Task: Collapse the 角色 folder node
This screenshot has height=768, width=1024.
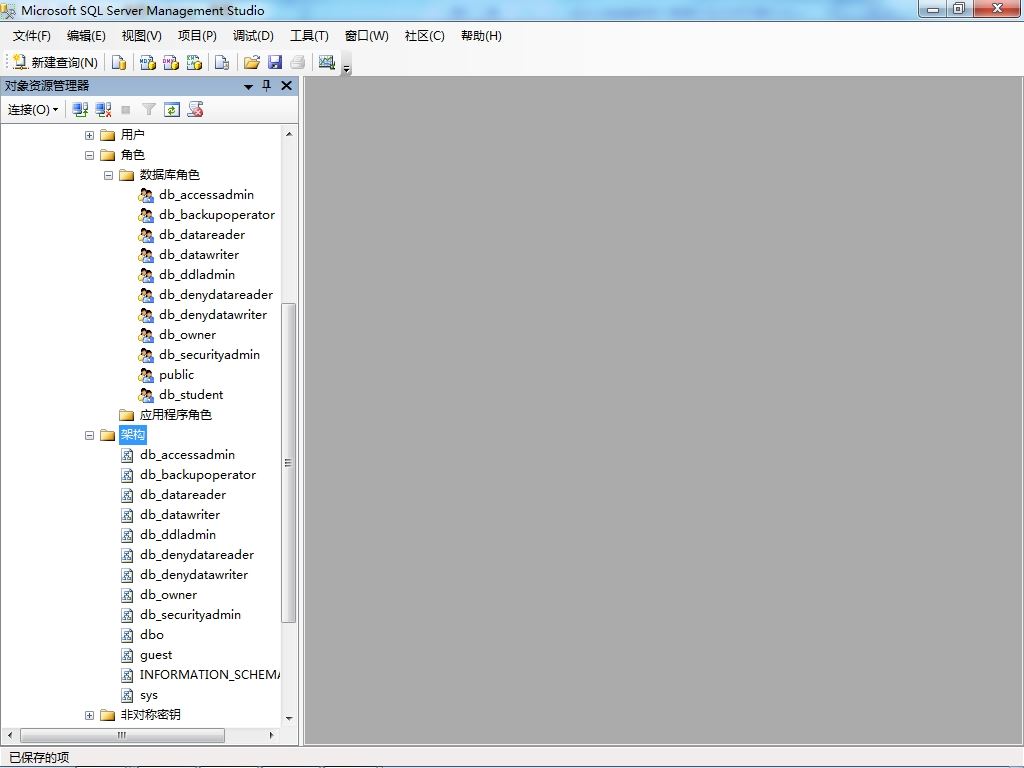Action: (x=89, y=155)
